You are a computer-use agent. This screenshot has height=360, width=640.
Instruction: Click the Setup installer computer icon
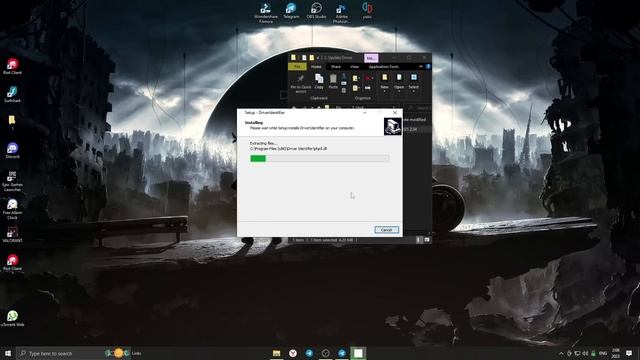(392, 126)
